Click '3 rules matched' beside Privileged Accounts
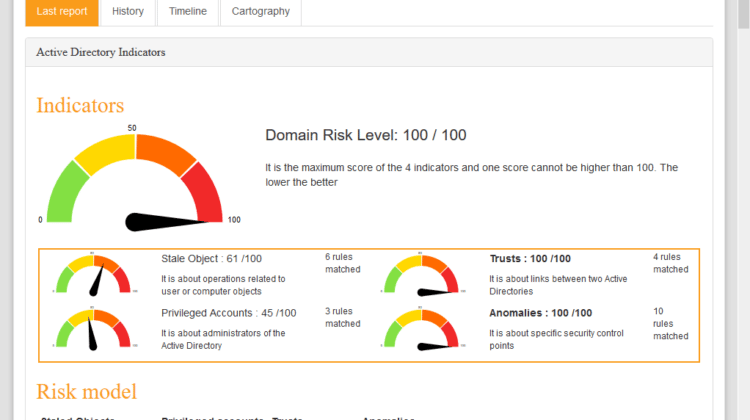 [x=342, y=318]
